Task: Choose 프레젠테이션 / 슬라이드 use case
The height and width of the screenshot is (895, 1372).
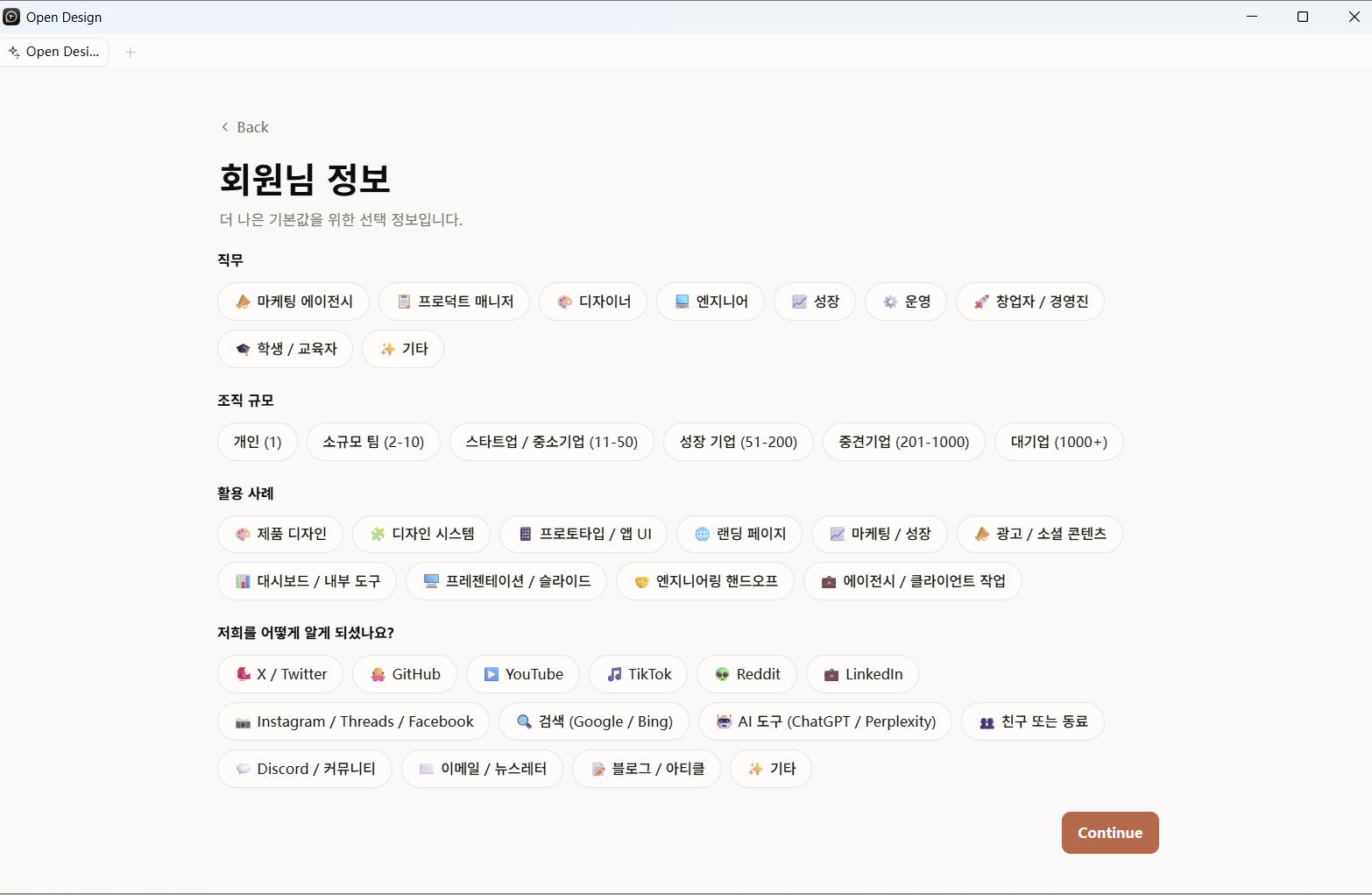Action: [506, 581]
